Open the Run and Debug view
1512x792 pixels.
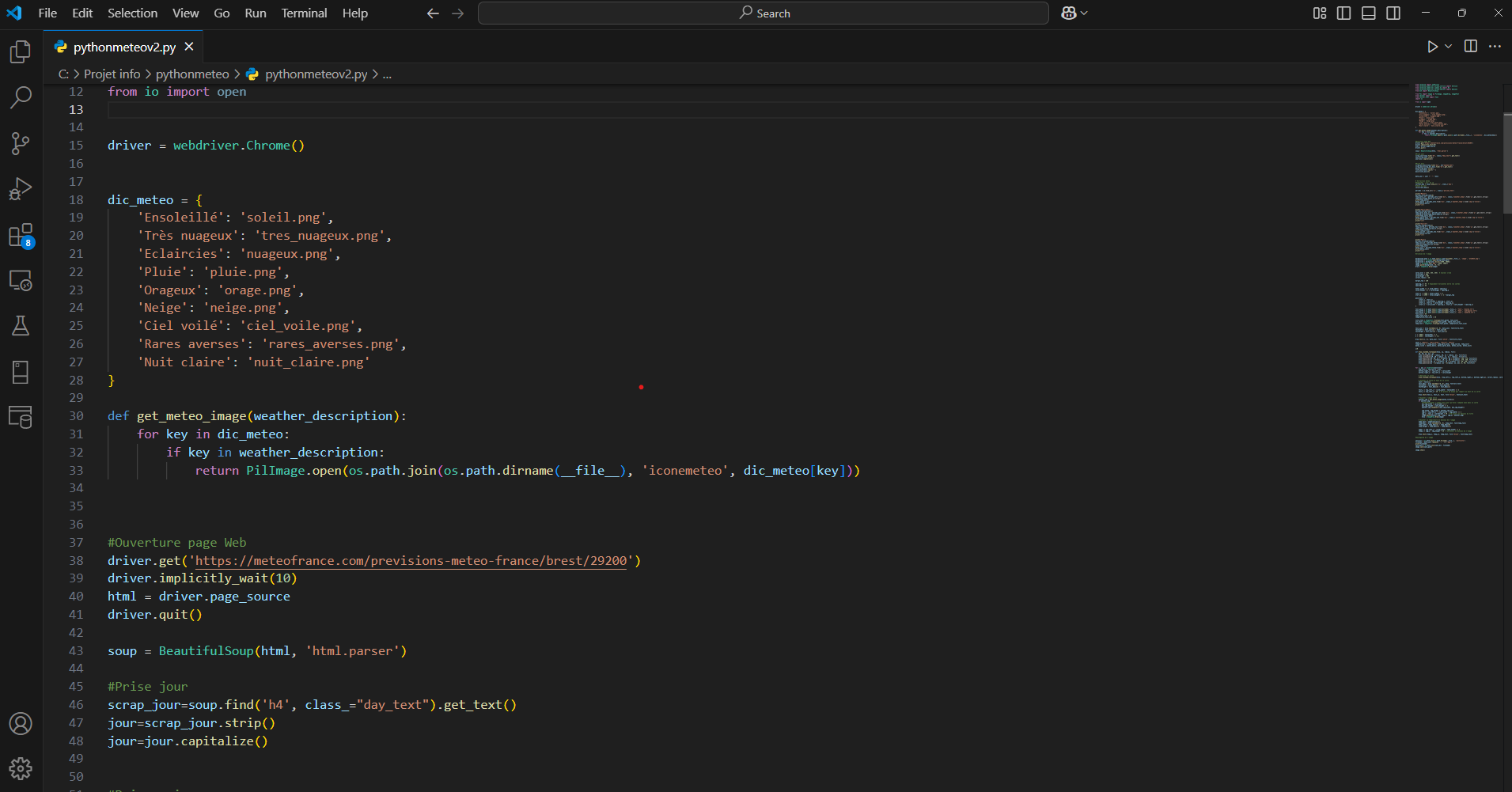pos(21,189)
